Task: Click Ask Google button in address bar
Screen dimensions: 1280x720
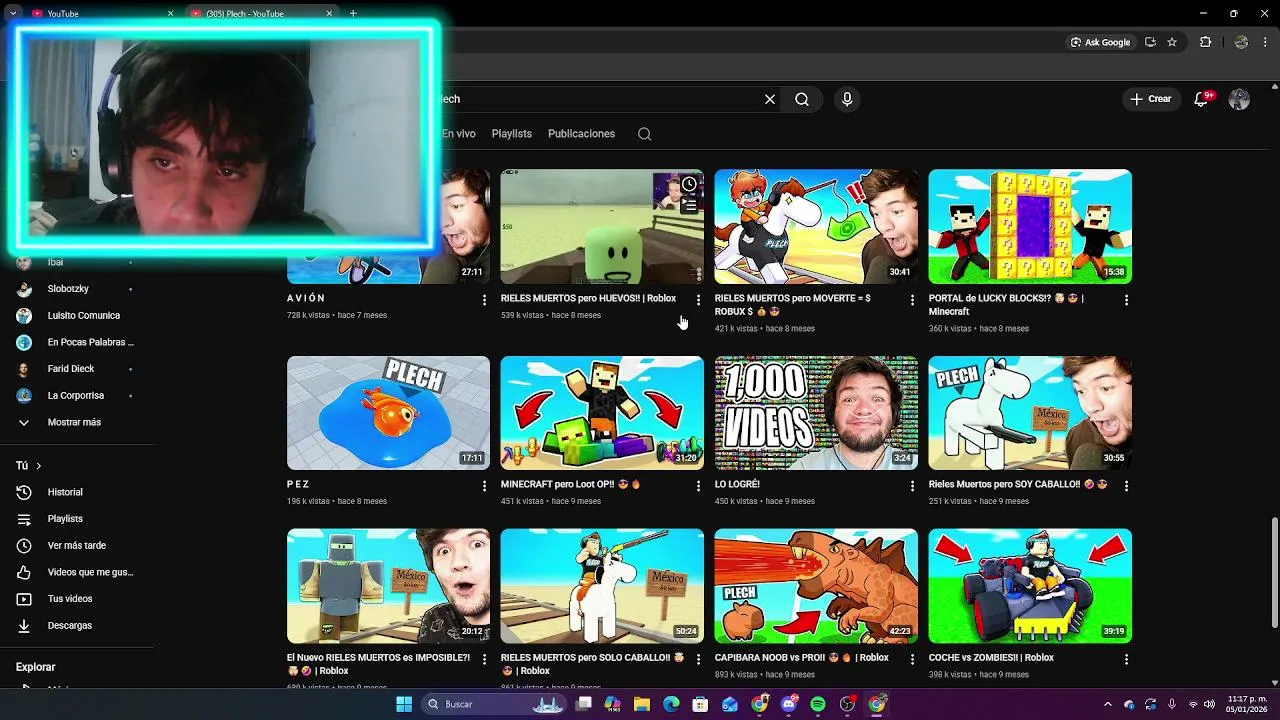Action: pyautogui.click(x=1100, y=42)
